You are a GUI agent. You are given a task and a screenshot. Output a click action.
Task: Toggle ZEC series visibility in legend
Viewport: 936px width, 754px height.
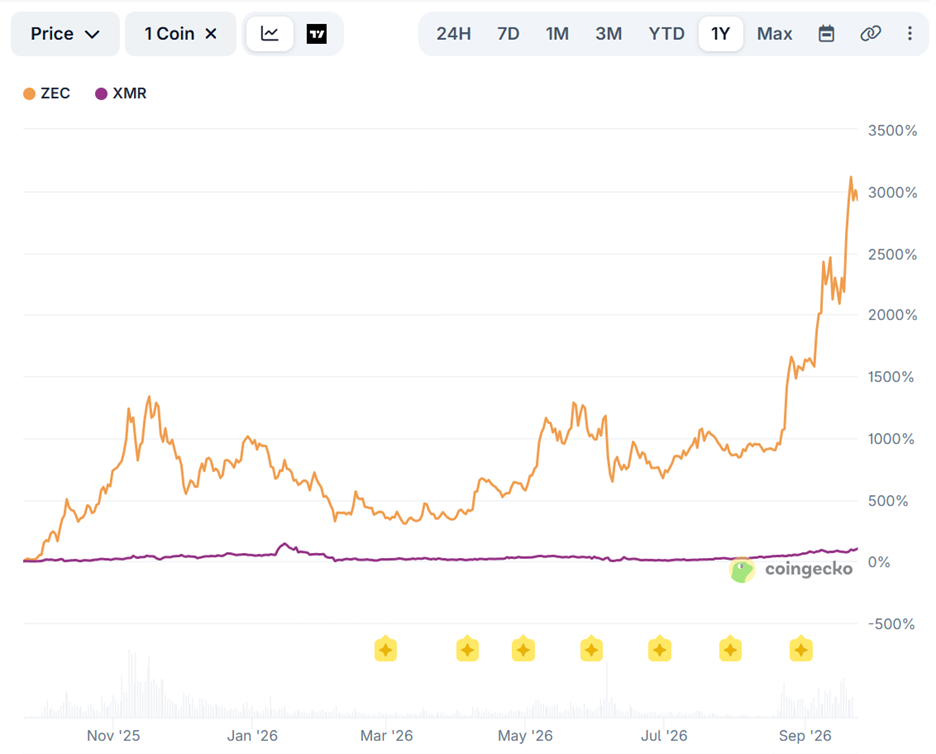tap(47, 94)
